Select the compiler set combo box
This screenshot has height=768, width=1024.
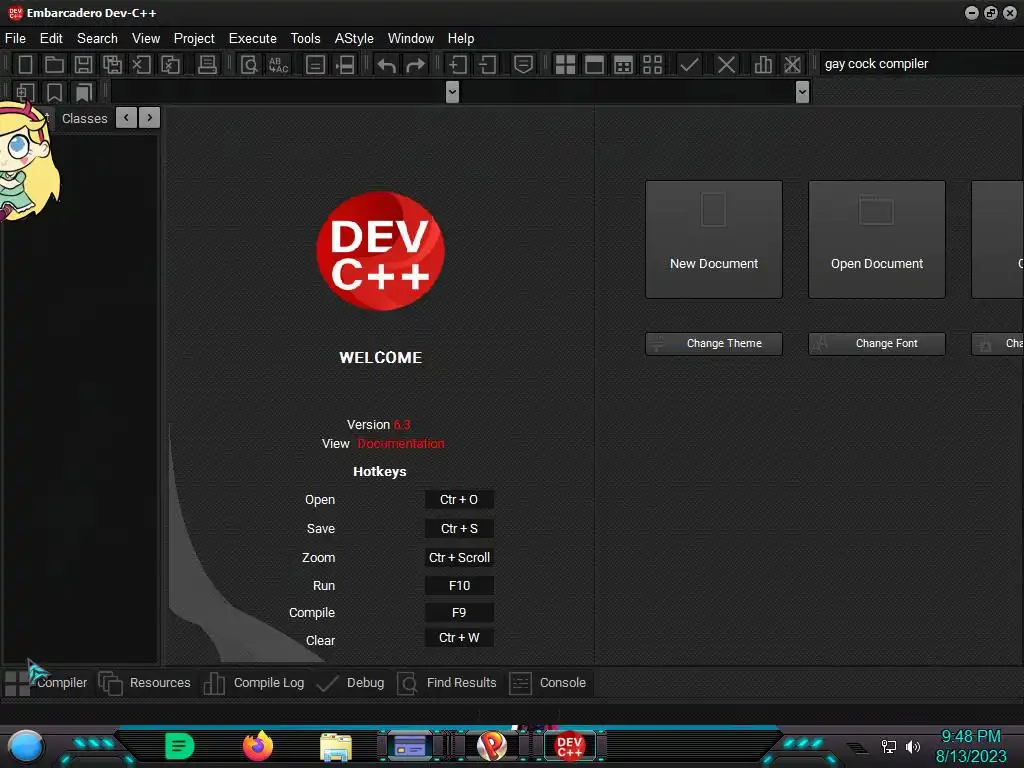921,63
